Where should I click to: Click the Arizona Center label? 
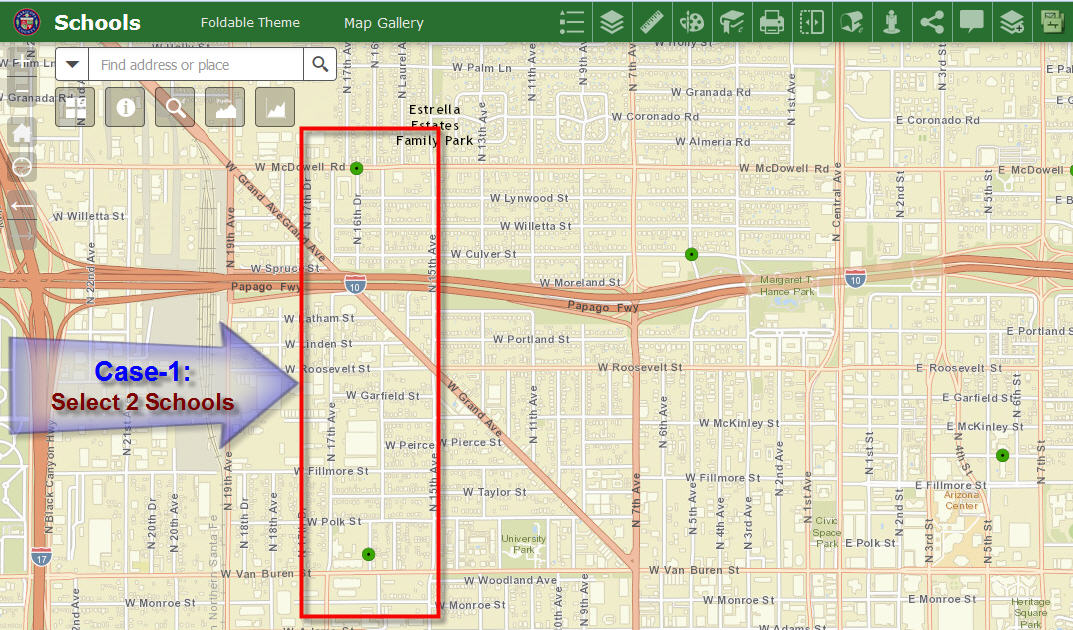(961, 500)
